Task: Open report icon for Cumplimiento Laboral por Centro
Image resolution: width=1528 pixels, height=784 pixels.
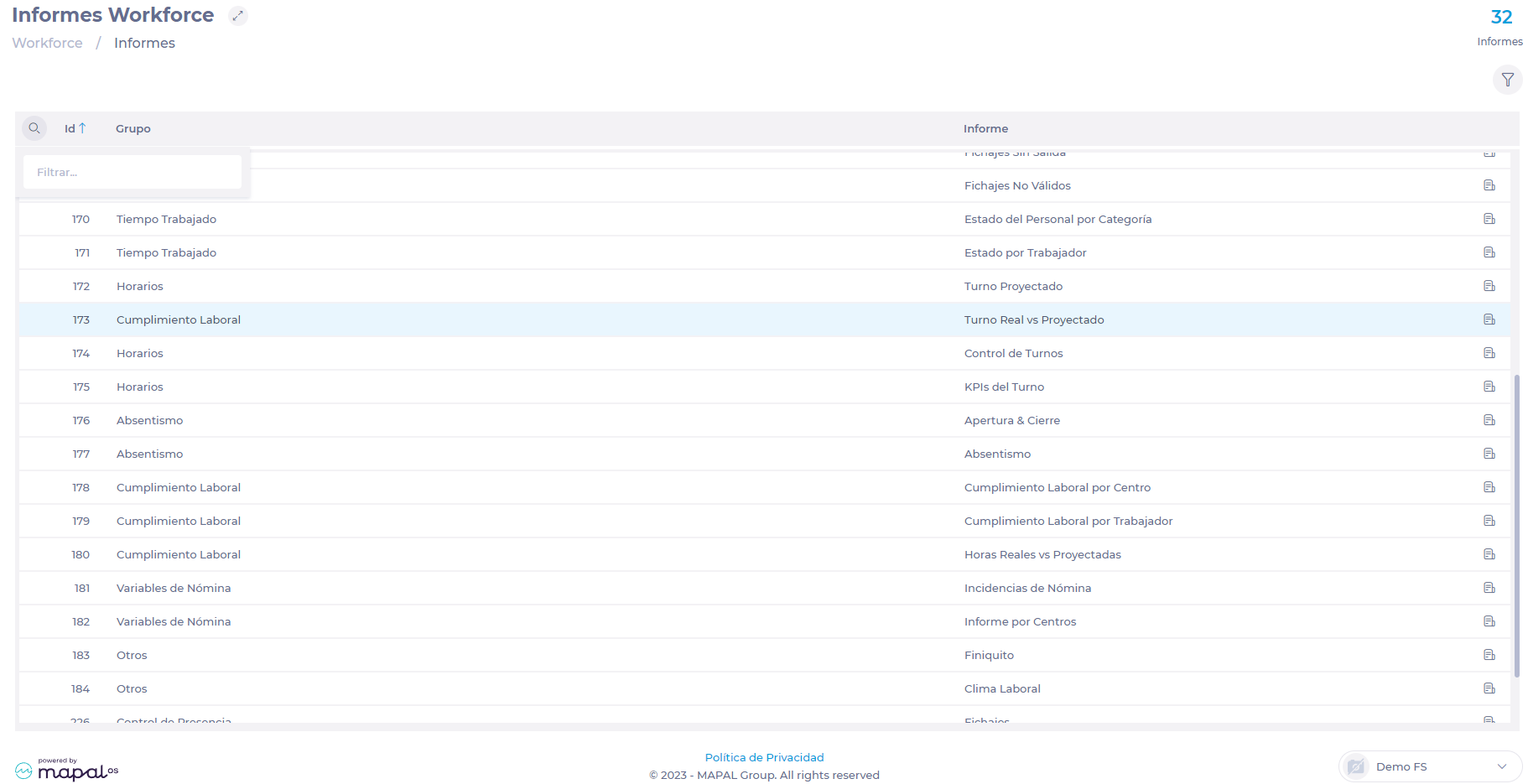Action: pyautogui.click(x=1489, y=487)
